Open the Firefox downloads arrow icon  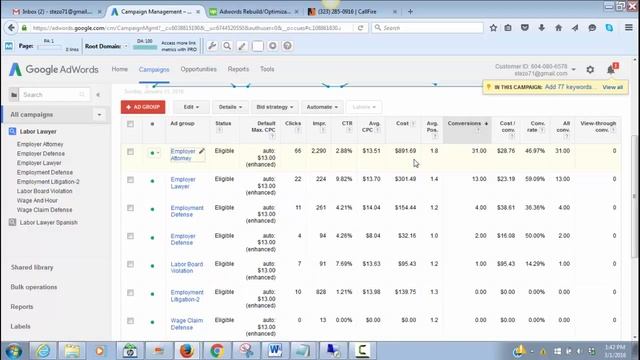tap(542, 28)
